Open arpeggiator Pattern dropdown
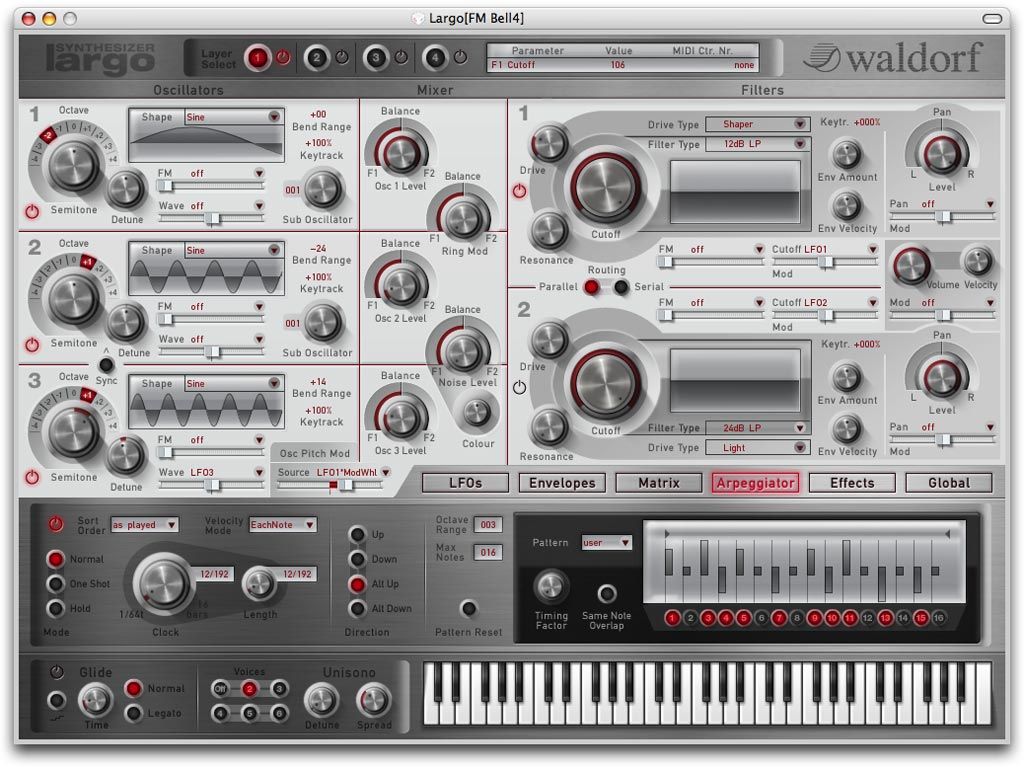The image size is (1024, 768). tap(607, 543)
